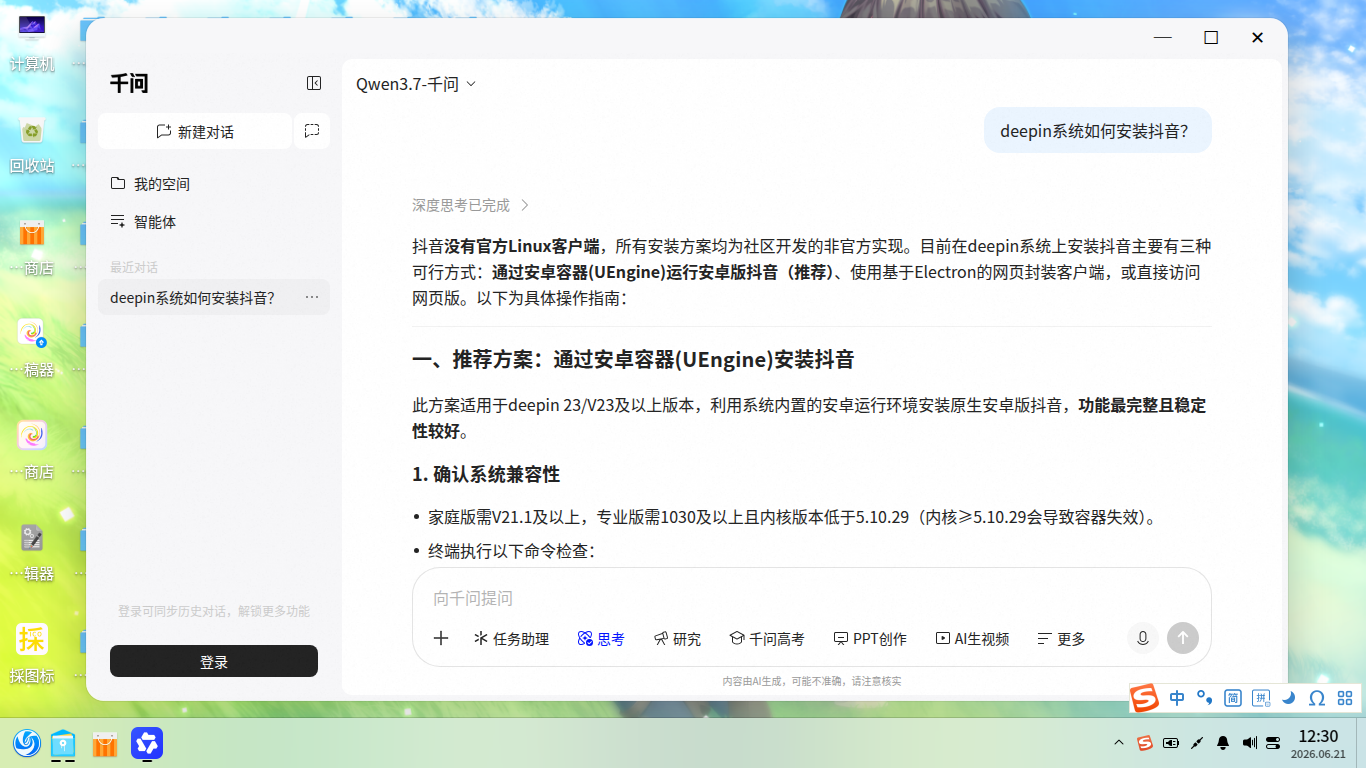Click the Qianwen app icon in taskbar
The height and width of the screenshot is (768, 1366).
click(x=147, y=743)
